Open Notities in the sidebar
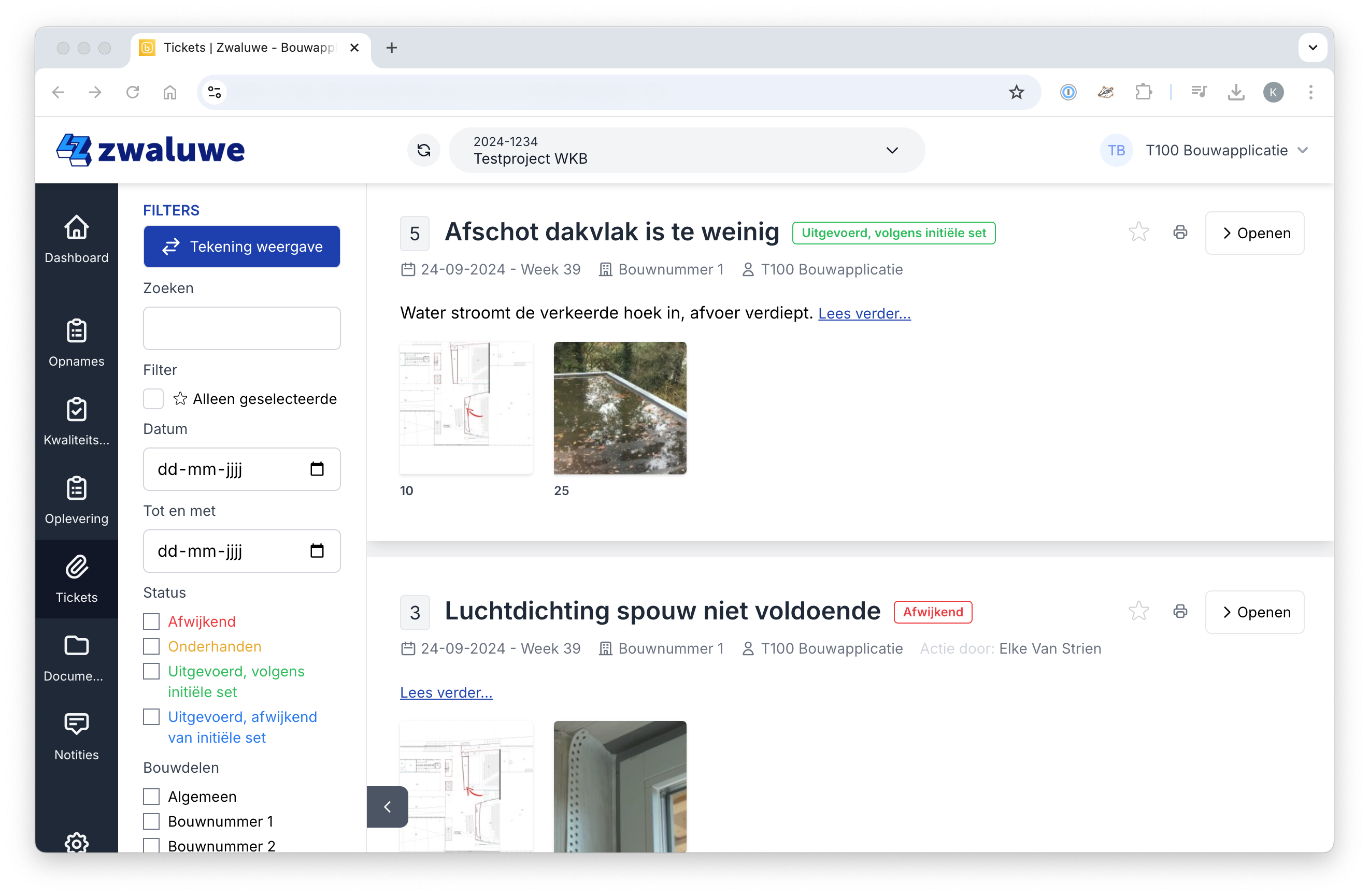Screen dimensions: 1369x896 (77, 736)
